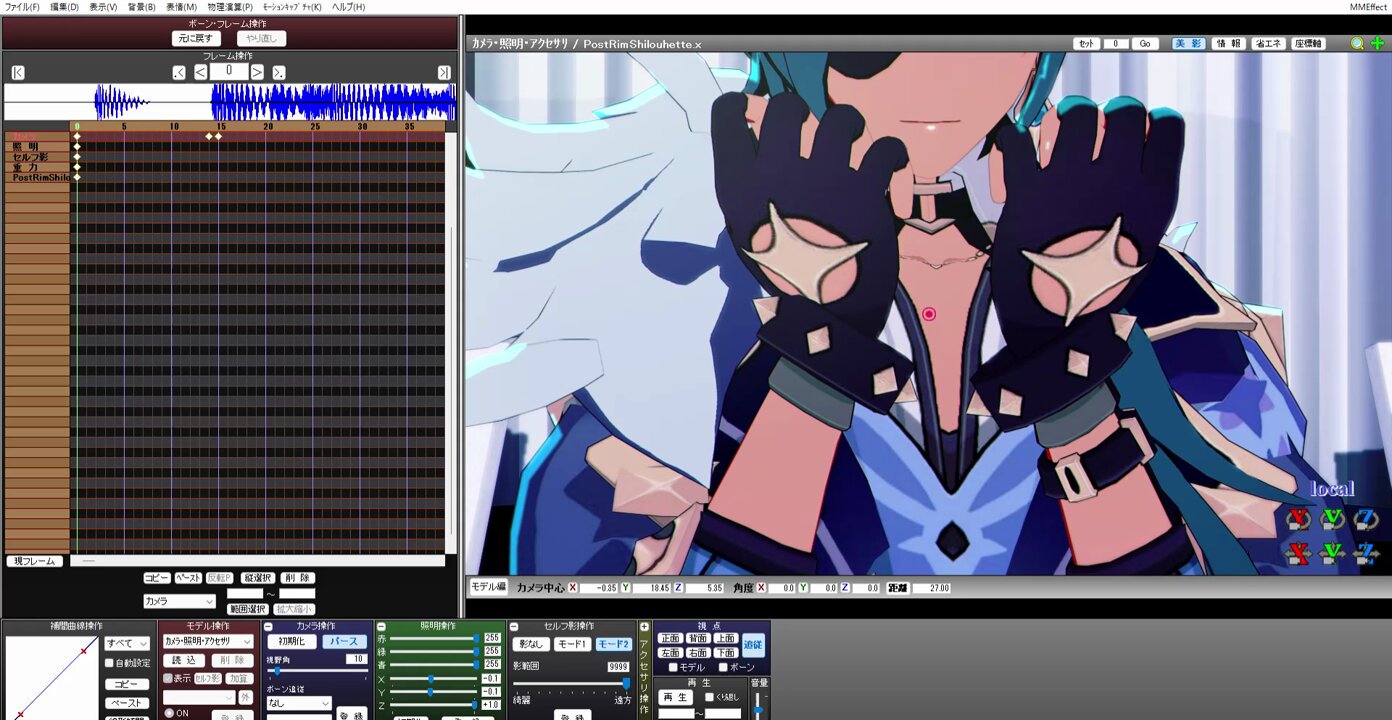This screenshot has width=1392, height=720.
Task: Click the magnifier zoom view icon
Action: click(x=1357, y=43)
